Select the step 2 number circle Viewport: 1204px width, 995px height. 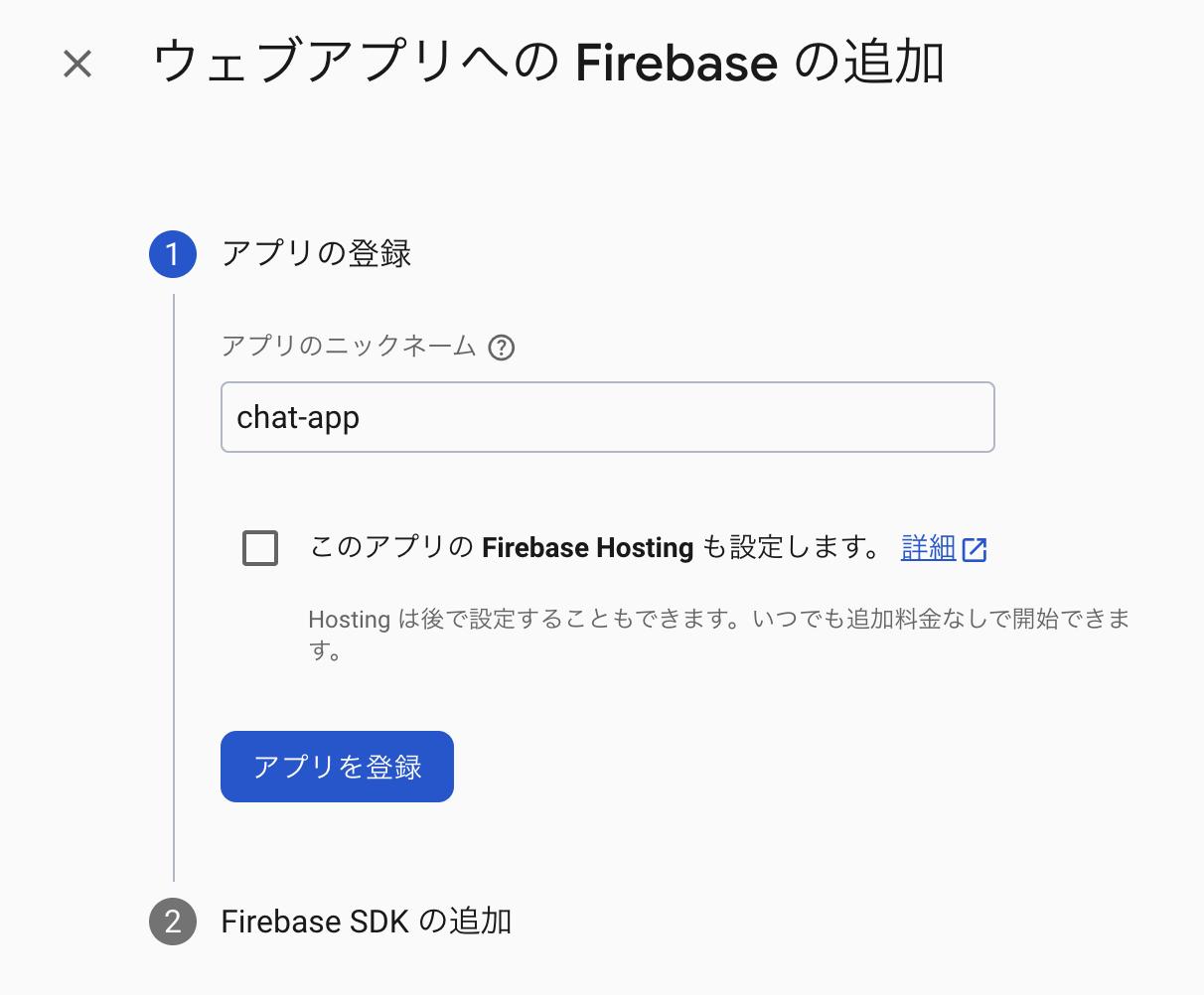[x=173, y=922]
